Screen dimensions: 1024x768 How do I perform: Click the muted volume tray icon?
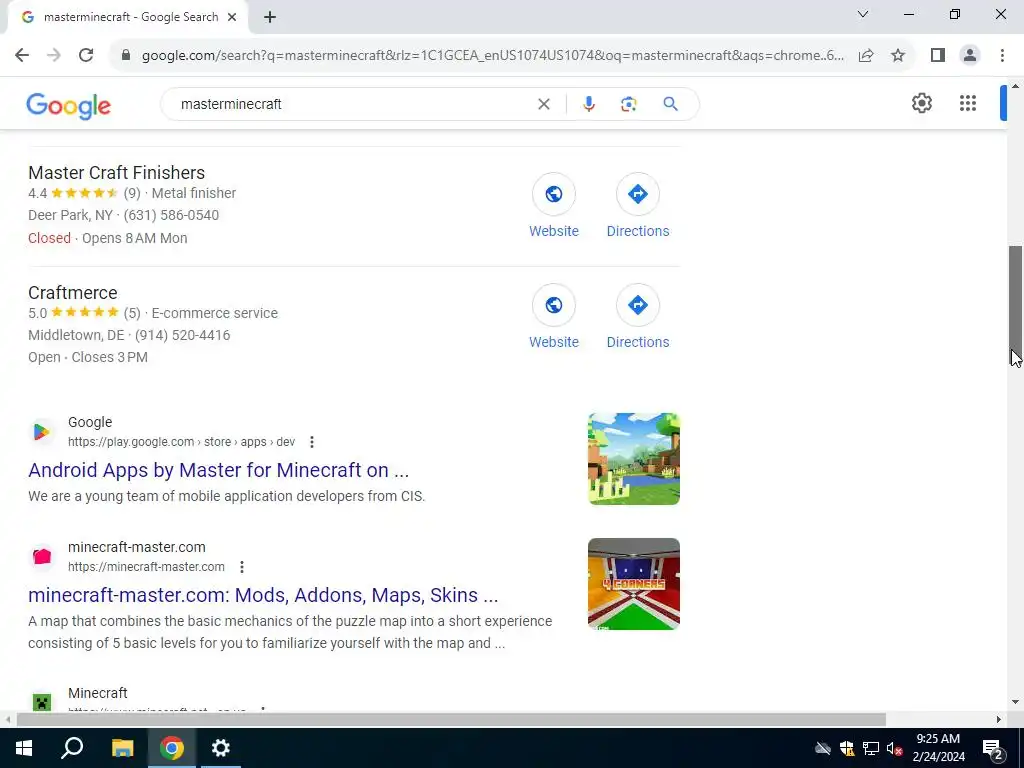tap(894, 748)
